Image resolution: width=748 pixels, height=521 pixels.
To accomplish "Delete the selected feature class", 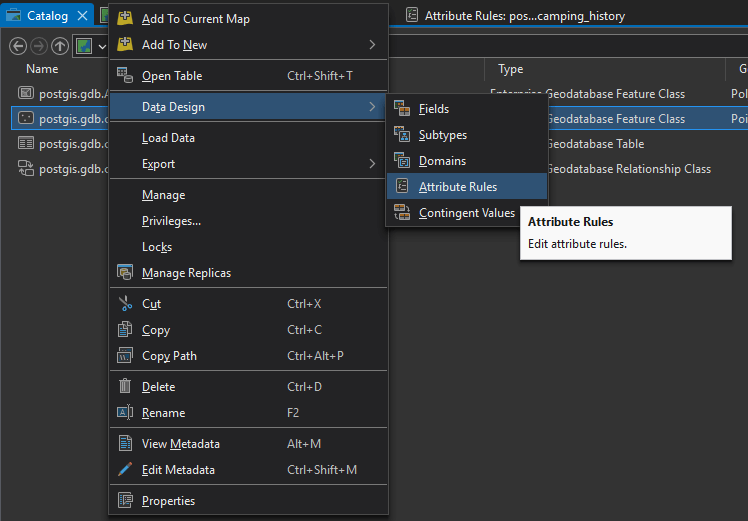I will tap(158, 387).
